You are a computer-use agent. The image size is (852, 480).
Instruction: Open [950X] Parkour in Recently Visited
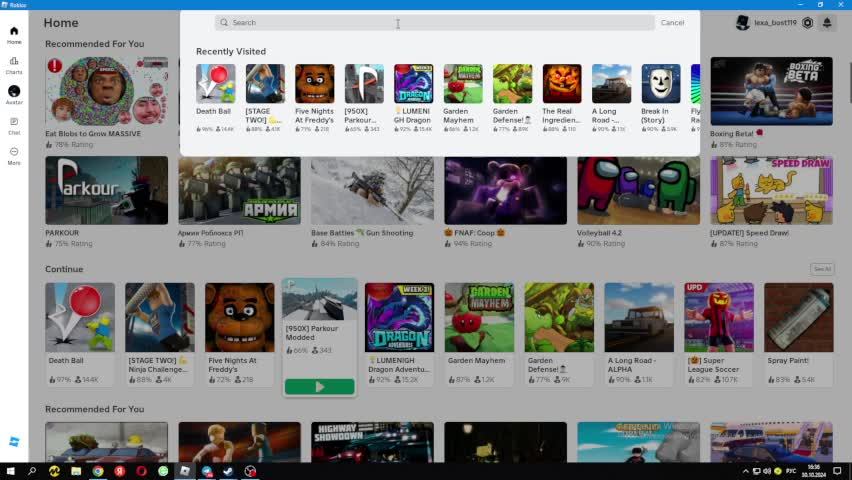pyautogui.click(x=364, y=98)
